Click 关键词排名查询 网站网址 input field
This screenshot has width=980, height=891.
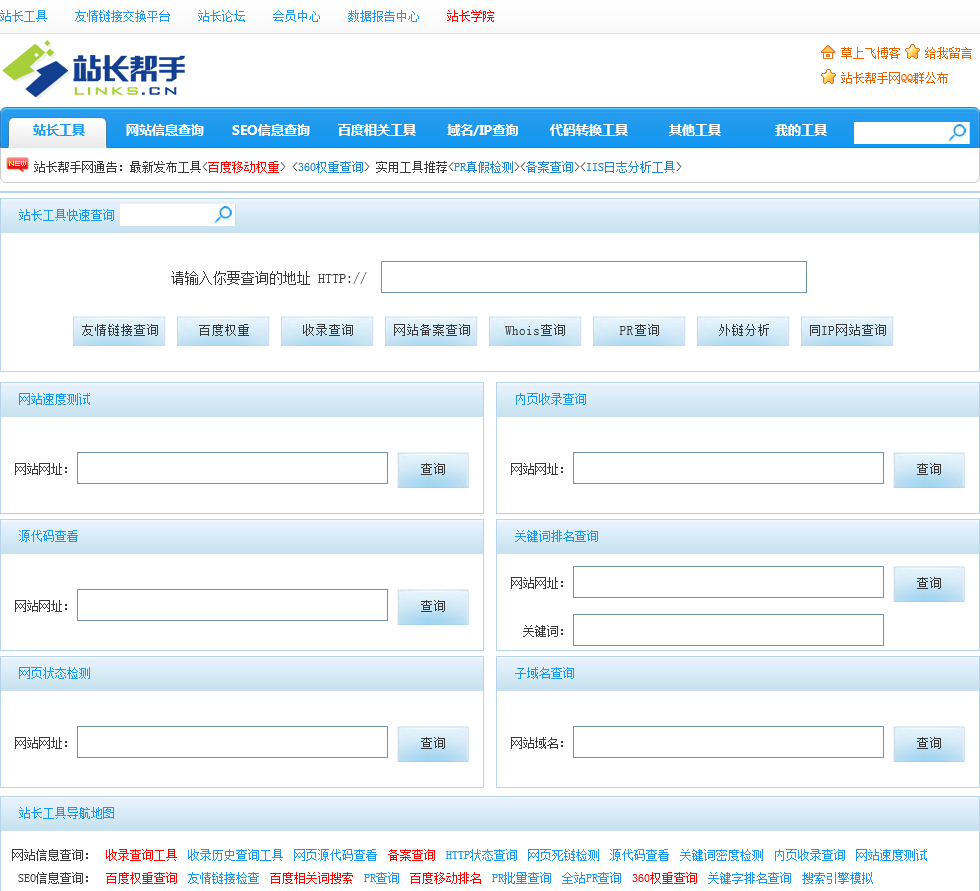(x=728, y=582)
